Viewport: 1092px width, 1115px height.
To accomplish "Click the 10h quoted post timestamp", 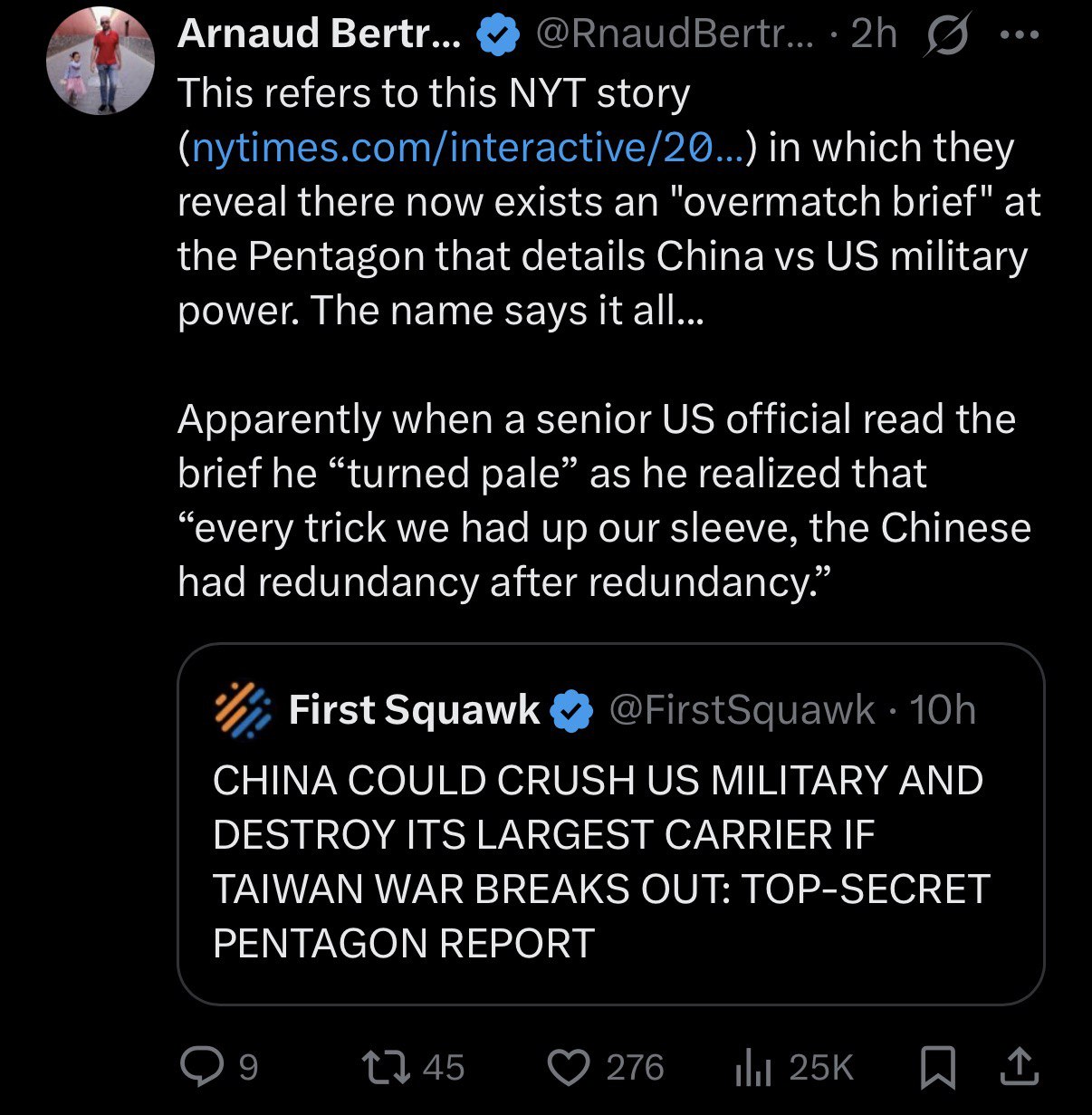I will point(943,710).
